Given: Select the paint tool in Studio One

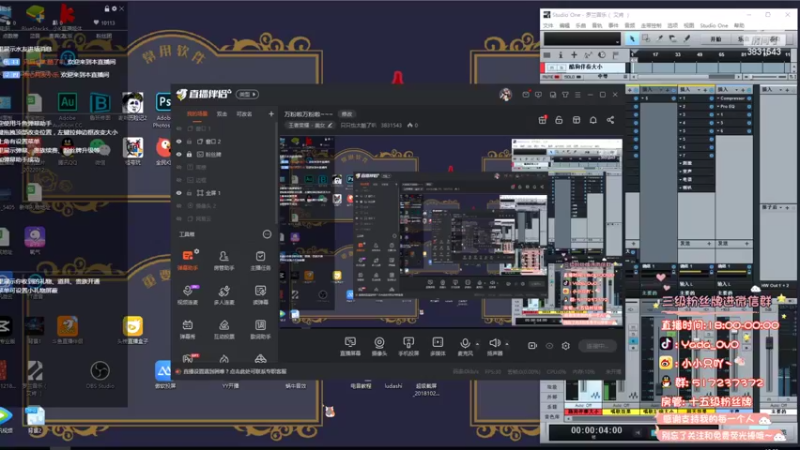Looking at the screenshot, I should [x=687, y=39].
